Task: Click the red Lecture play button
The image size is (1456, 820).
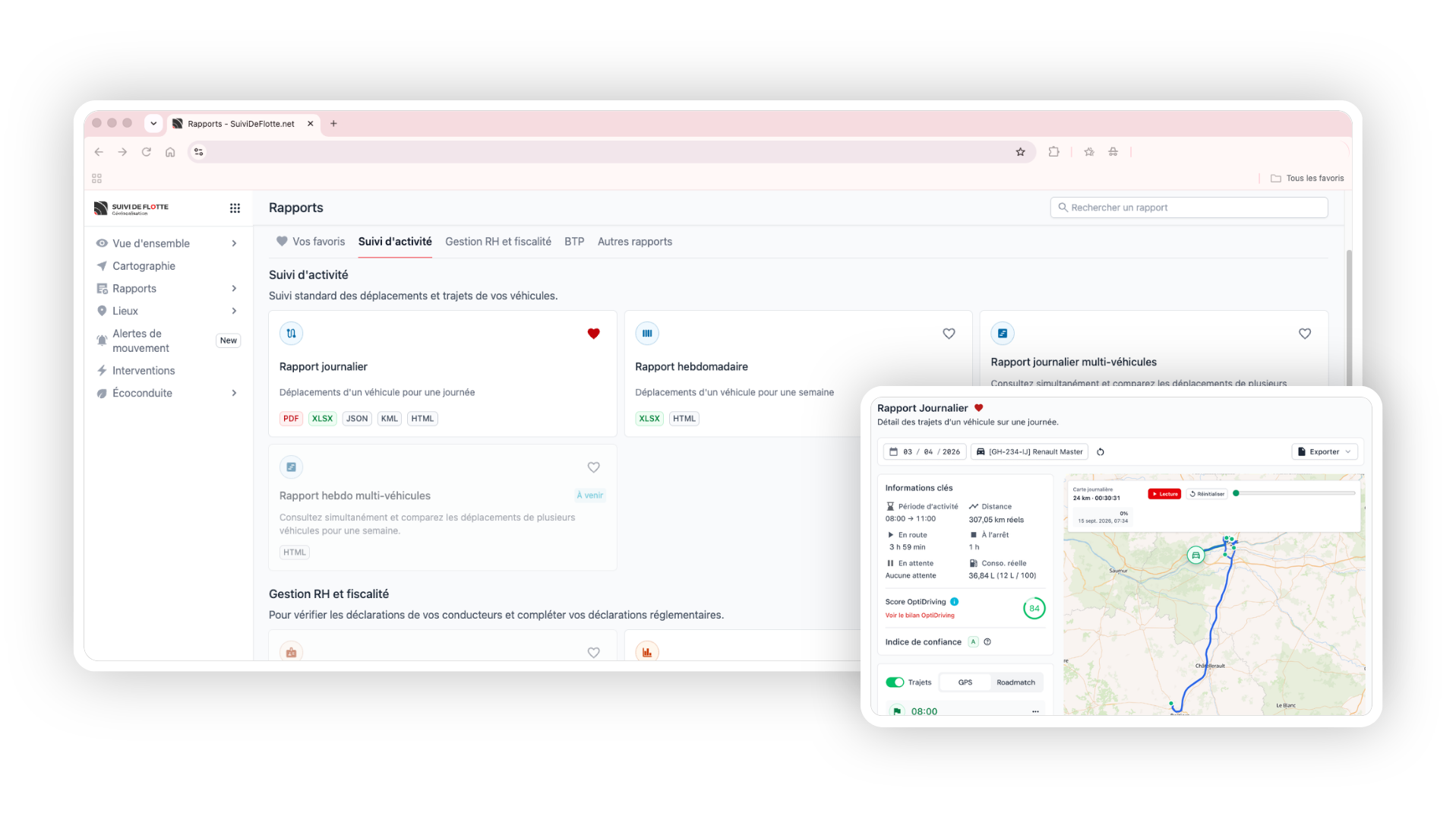Action: point(1164,494)
